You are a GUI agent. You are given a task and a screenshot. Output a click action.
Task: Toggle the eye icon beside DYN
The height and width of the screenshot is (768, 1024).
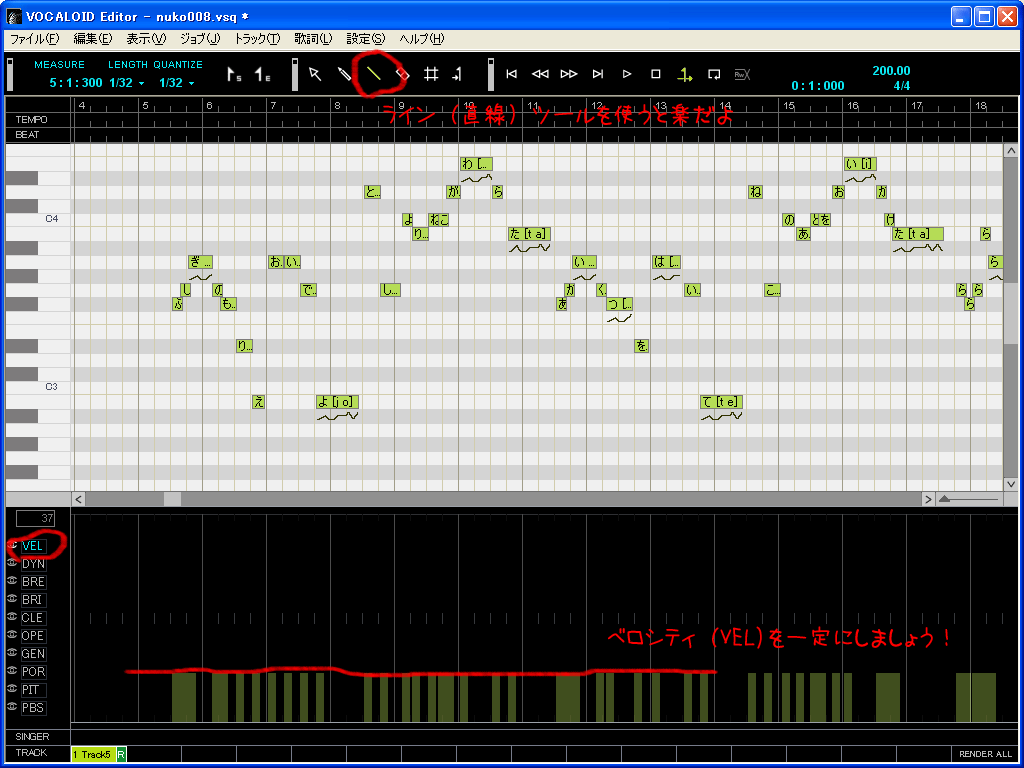click(12, 562)
